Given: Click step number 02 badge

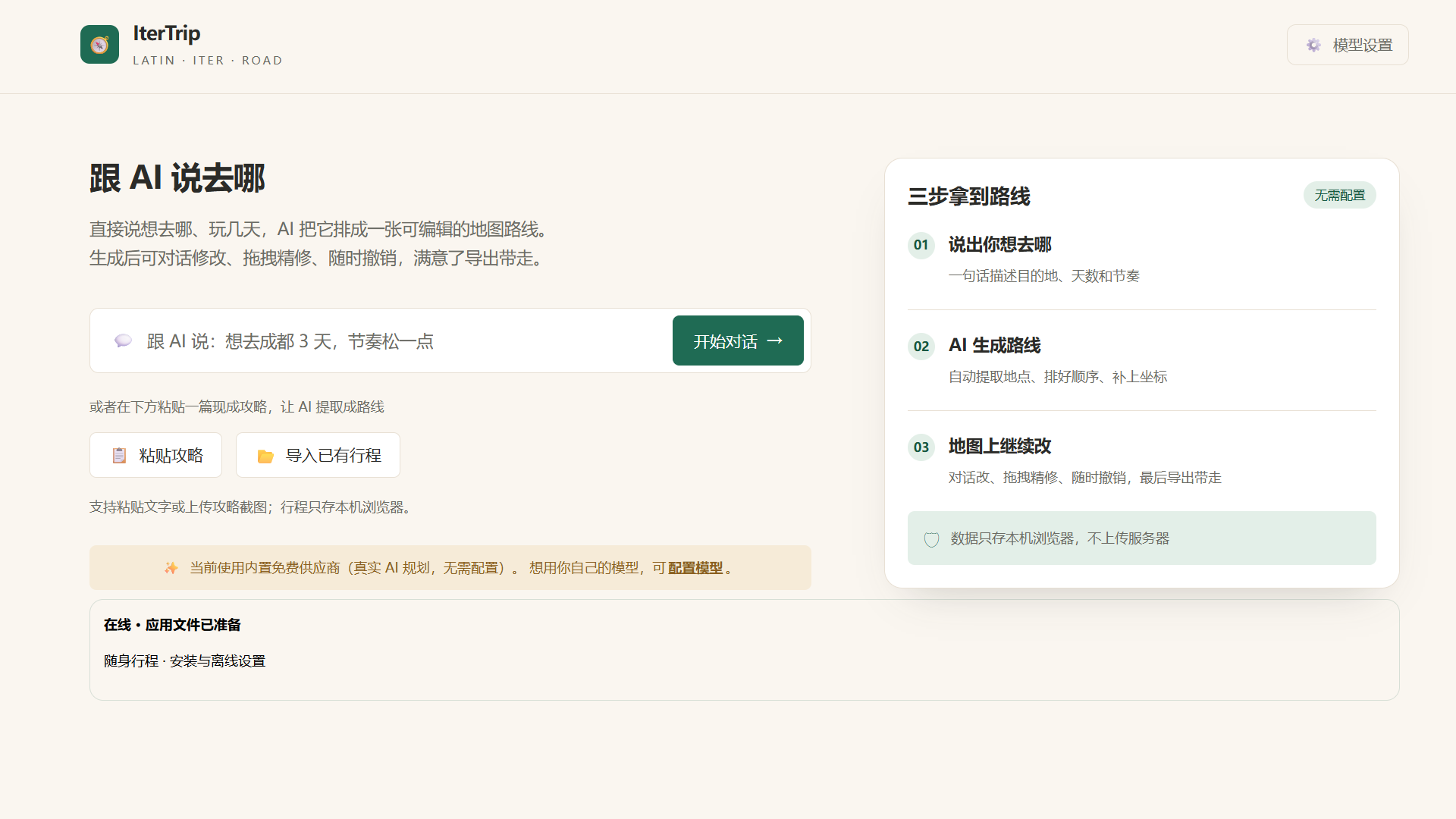Looking at the screenshot, I should point(921,347).
